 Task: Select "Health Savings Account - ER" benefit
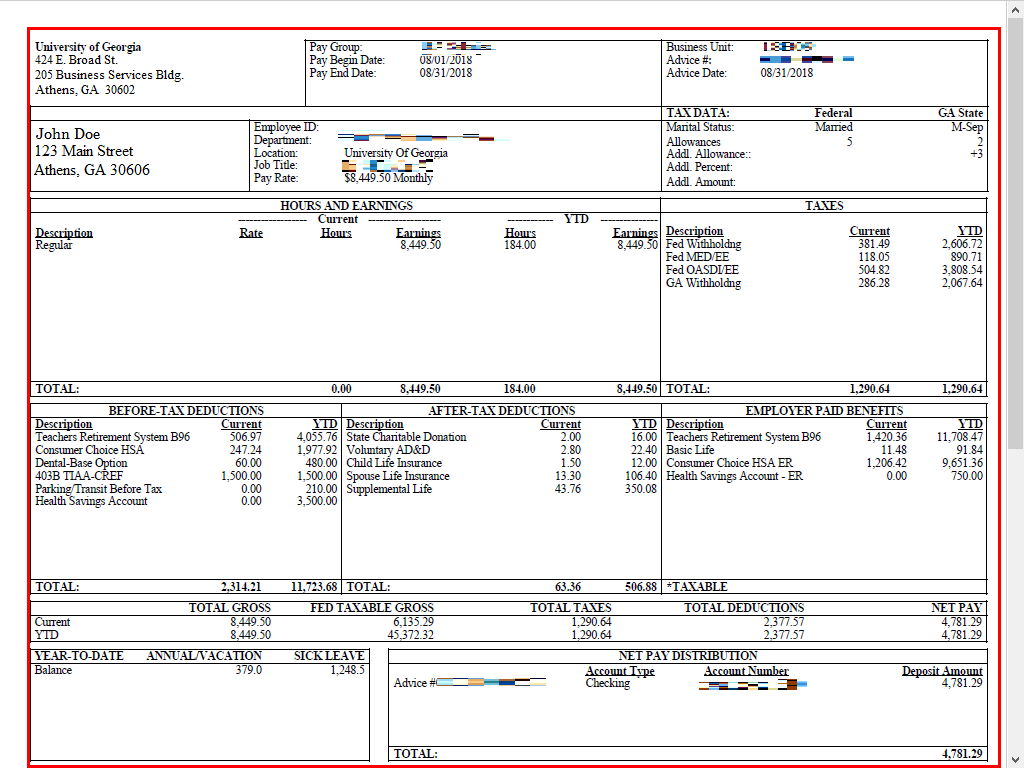pos(735,476)
